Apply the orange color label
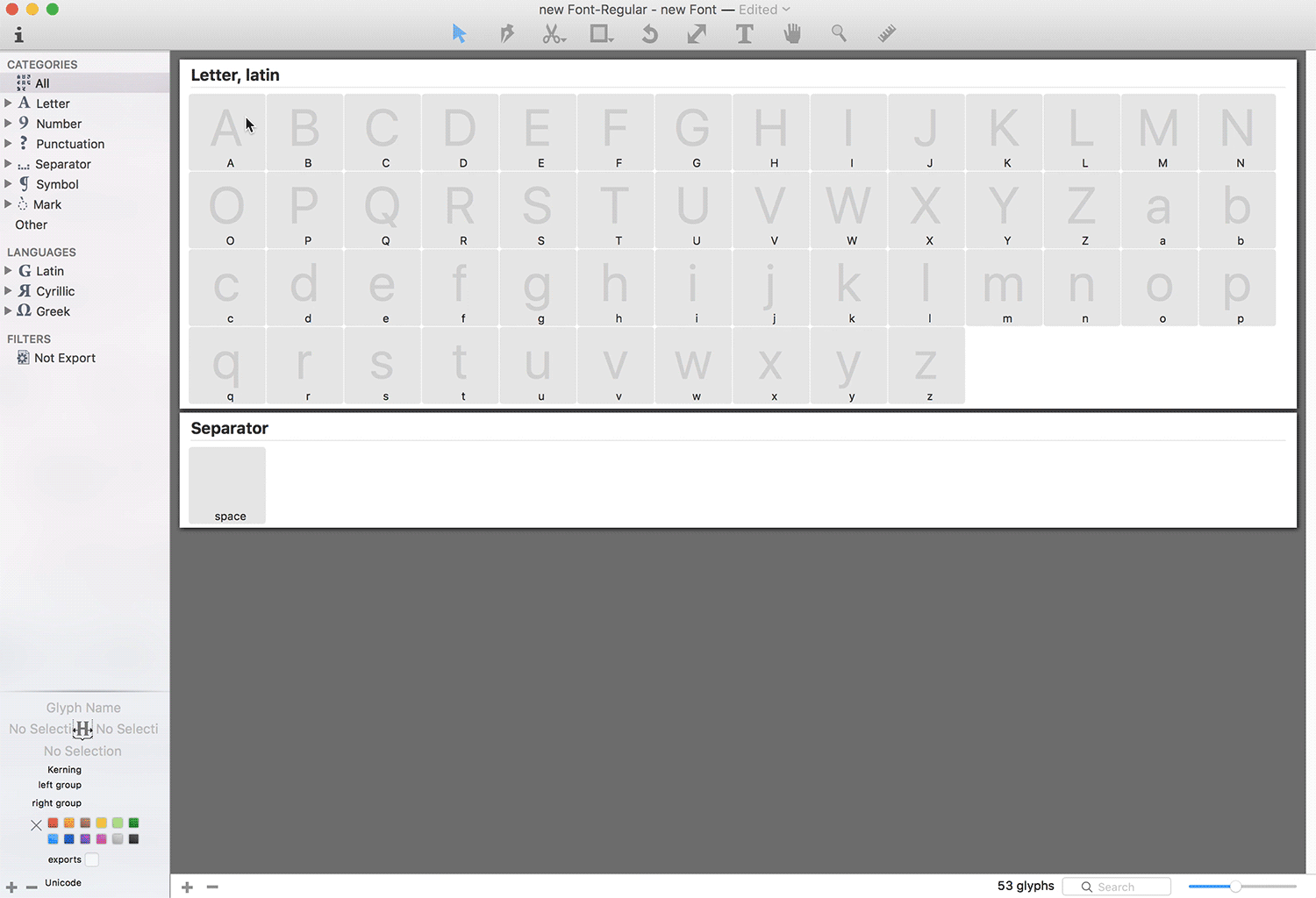The height and width of the screenshot is (898, 1316). pyautogui.click(x=69, y=823)
